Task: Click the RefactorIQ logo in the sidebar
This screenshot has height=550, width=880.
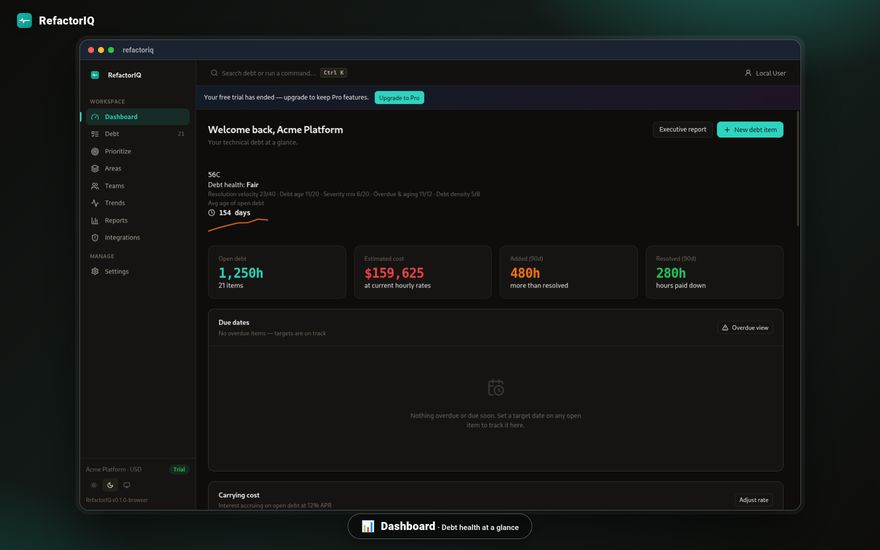Action: click(x=95, y=75)
